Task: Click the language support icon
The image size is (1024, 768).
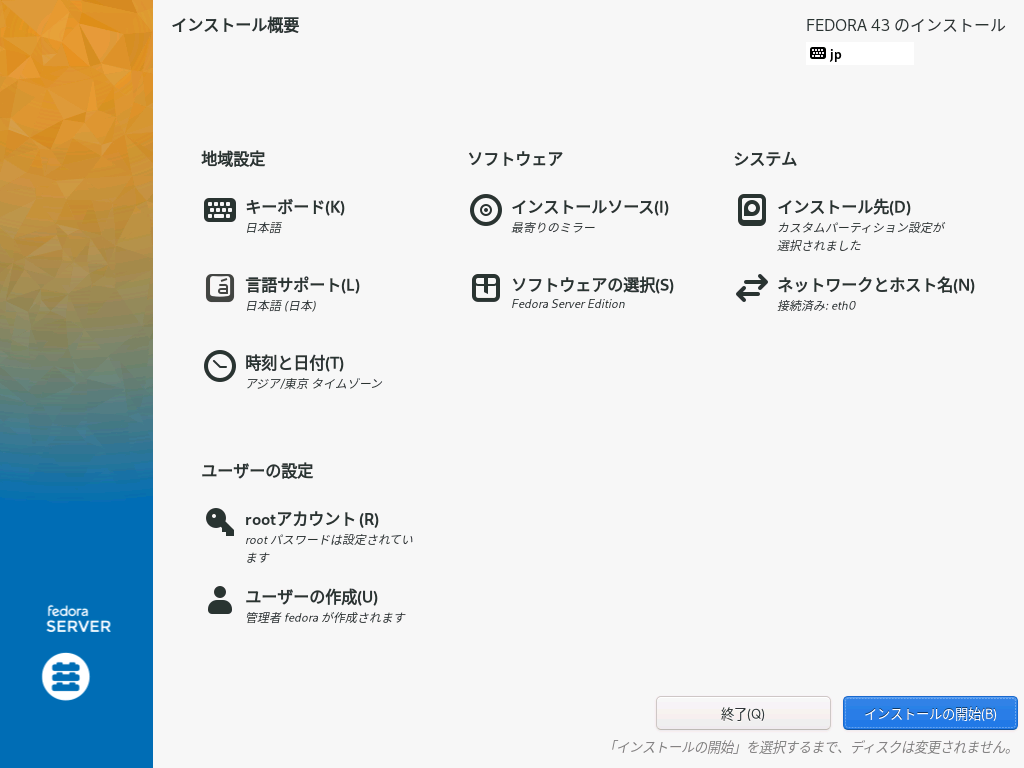Action: pyautogui.click(x=220, y=288)
